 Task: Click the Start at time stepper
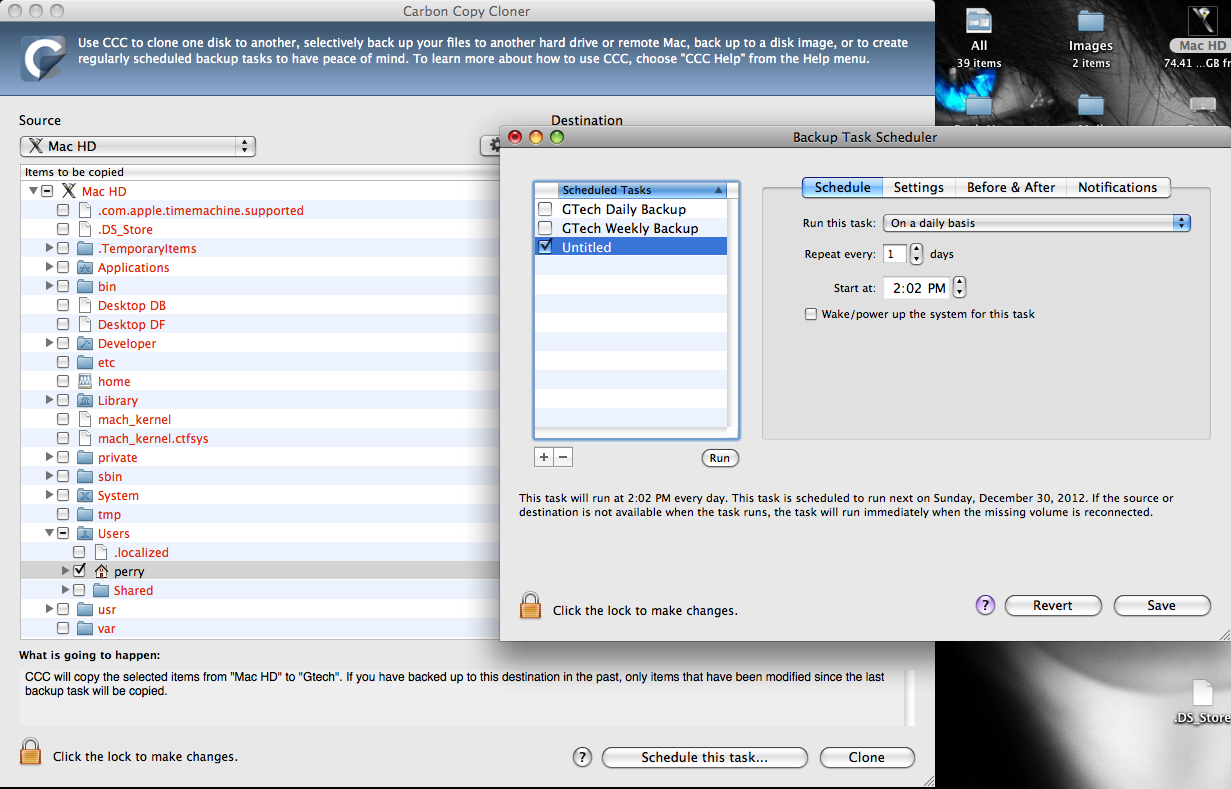coord(960,287)
